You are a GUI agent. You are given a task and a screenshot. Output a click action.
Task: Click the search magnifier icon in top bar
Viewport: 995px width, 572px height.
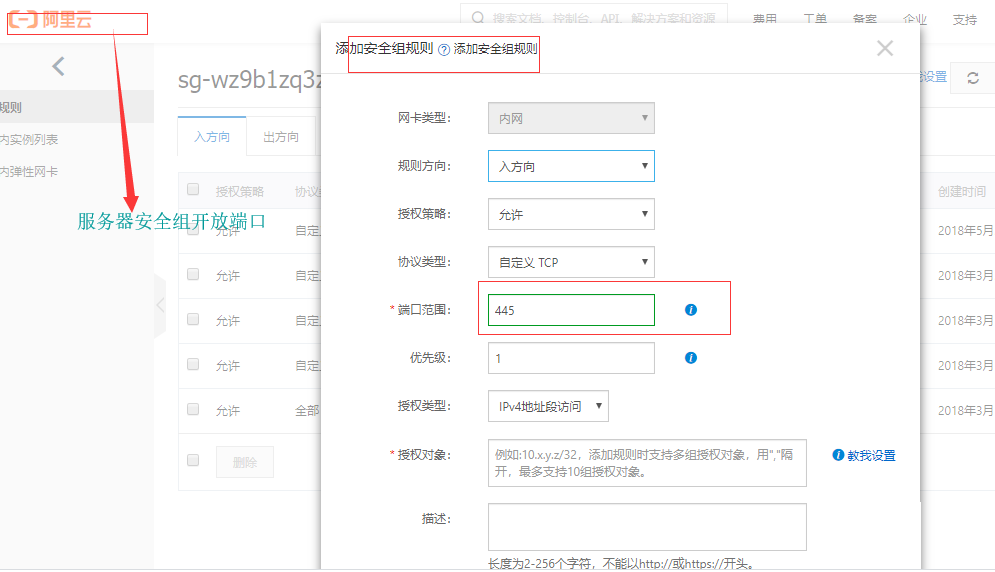[477, 19]
